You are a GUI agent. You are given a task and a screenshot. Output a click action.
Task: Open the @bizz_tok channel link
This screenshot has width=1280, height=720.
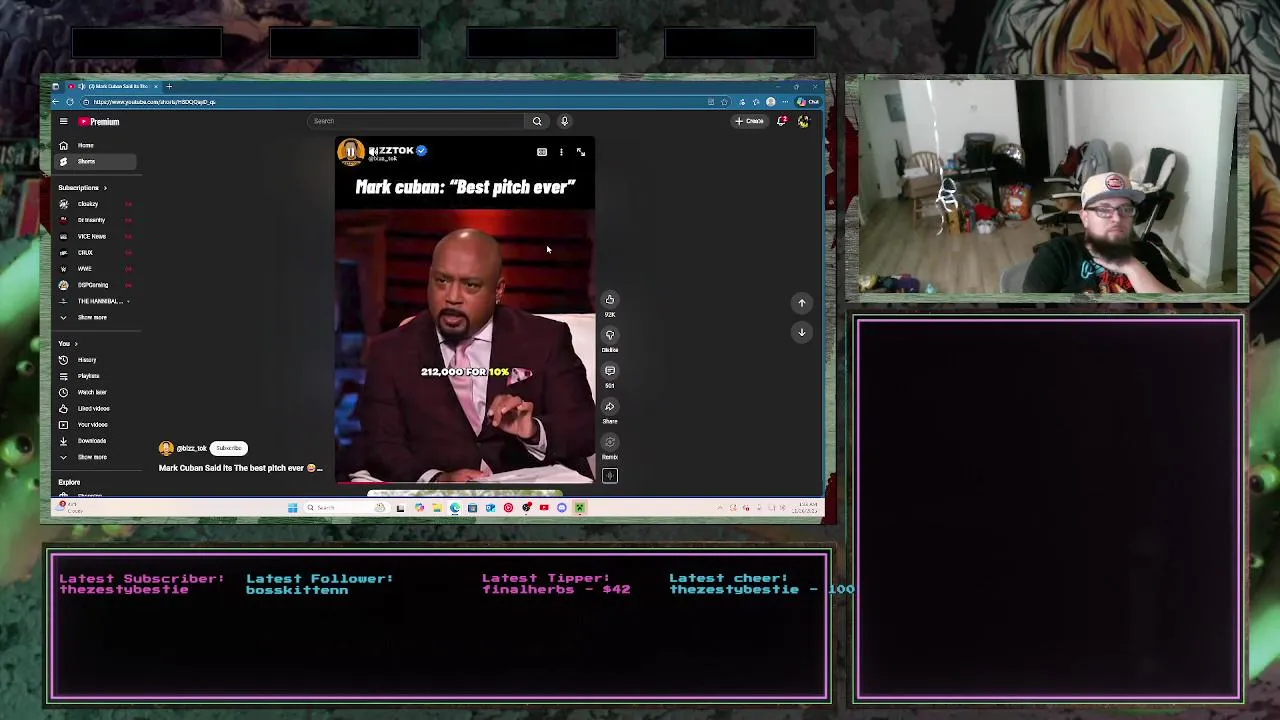[191, 448]
